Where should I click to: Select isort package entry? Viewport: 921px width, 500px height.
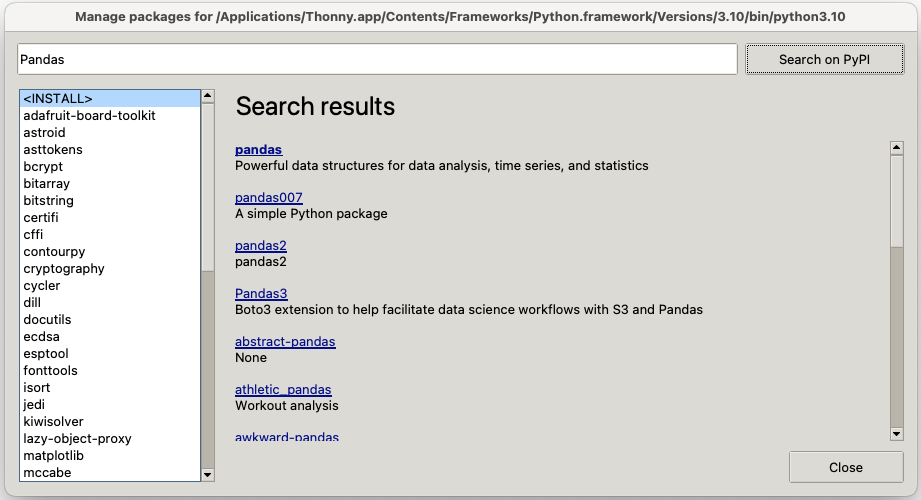(110, 388)
